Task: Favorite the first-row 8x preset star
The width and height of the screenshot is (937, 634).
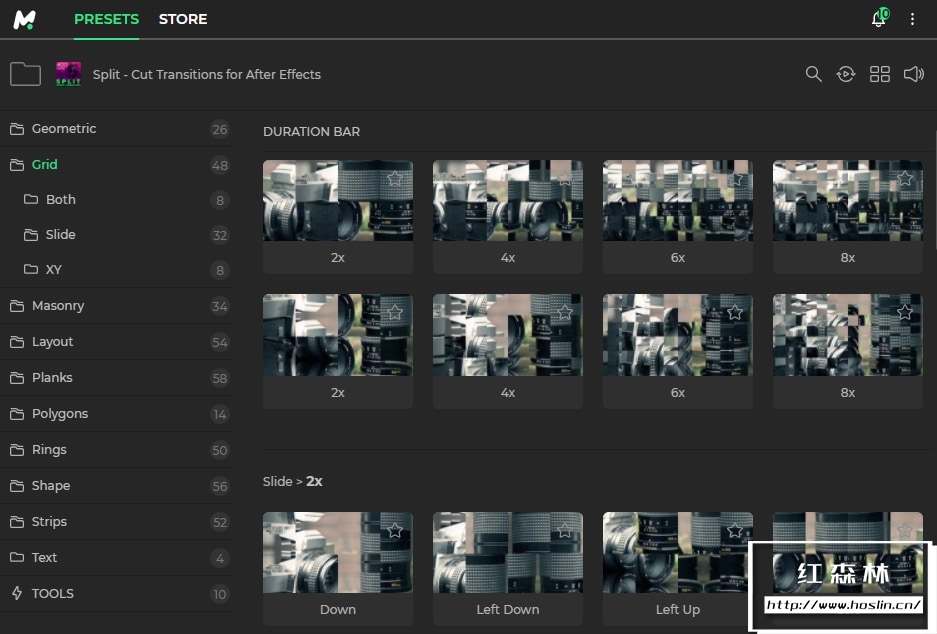Action: coord(905,178)
